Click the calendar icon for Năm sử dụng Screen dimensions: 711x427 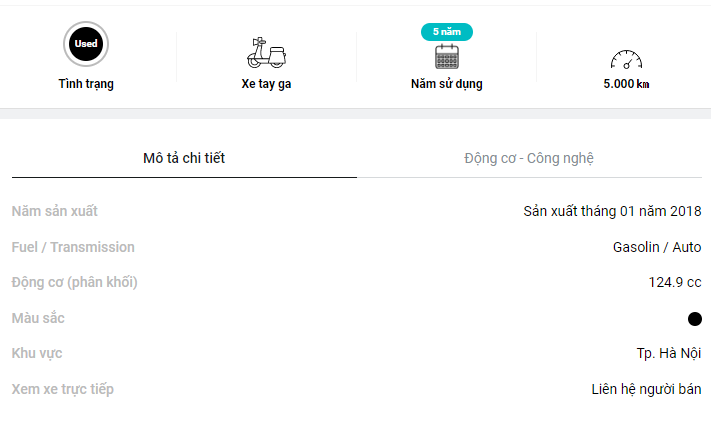(x=447, y=57)
